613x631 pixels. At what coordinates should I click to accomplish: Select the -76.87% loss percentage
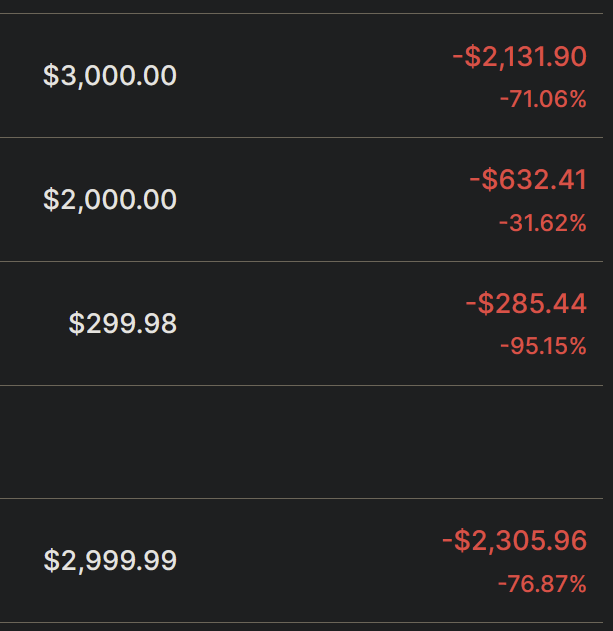[542, 584]
